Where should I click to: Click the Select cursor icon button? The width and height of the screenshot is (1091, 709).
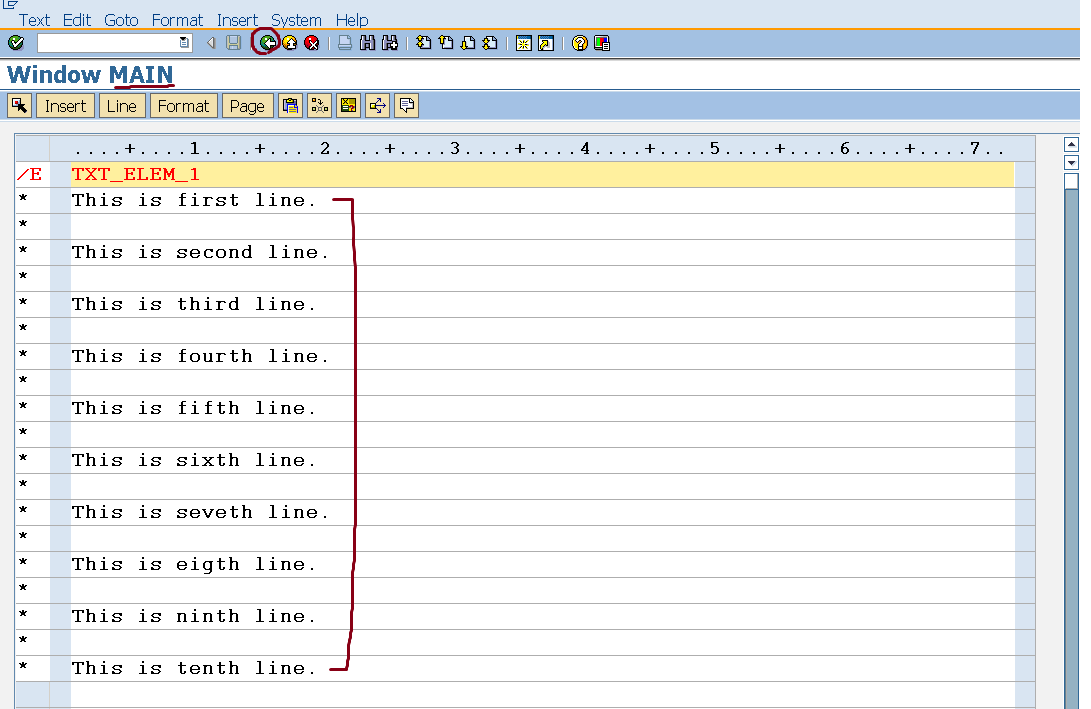[x=19, y=106]
